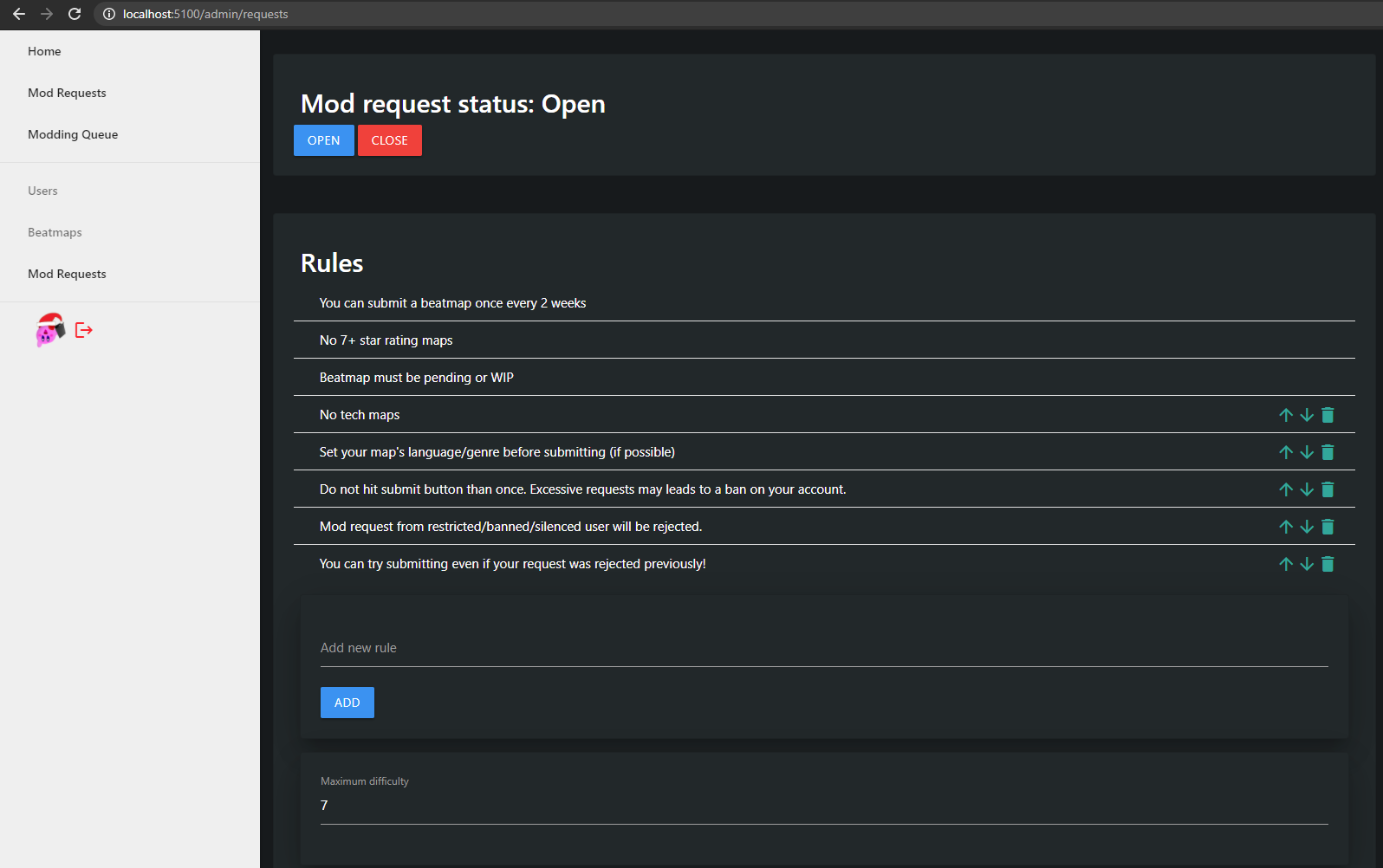
Task: Move 'restricted/banned/silenced user' rule down
Action: (1307, 527)
